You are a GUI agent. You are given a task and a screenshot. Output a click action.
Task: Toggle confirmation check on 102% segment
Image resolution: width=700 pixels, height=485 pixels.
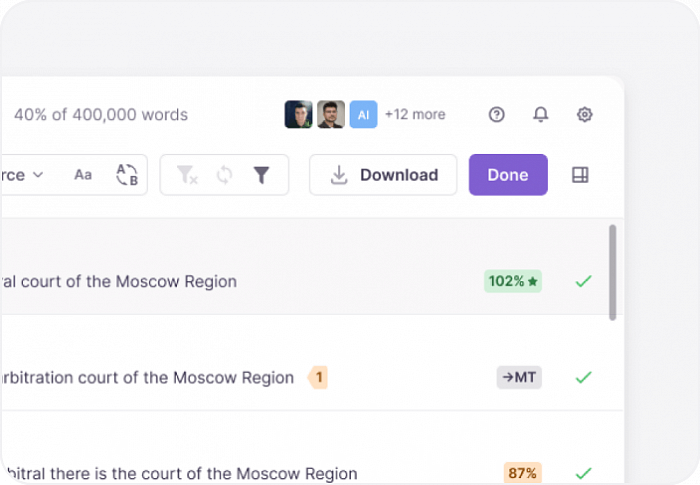pyautogui.click(x=583, y=282)
